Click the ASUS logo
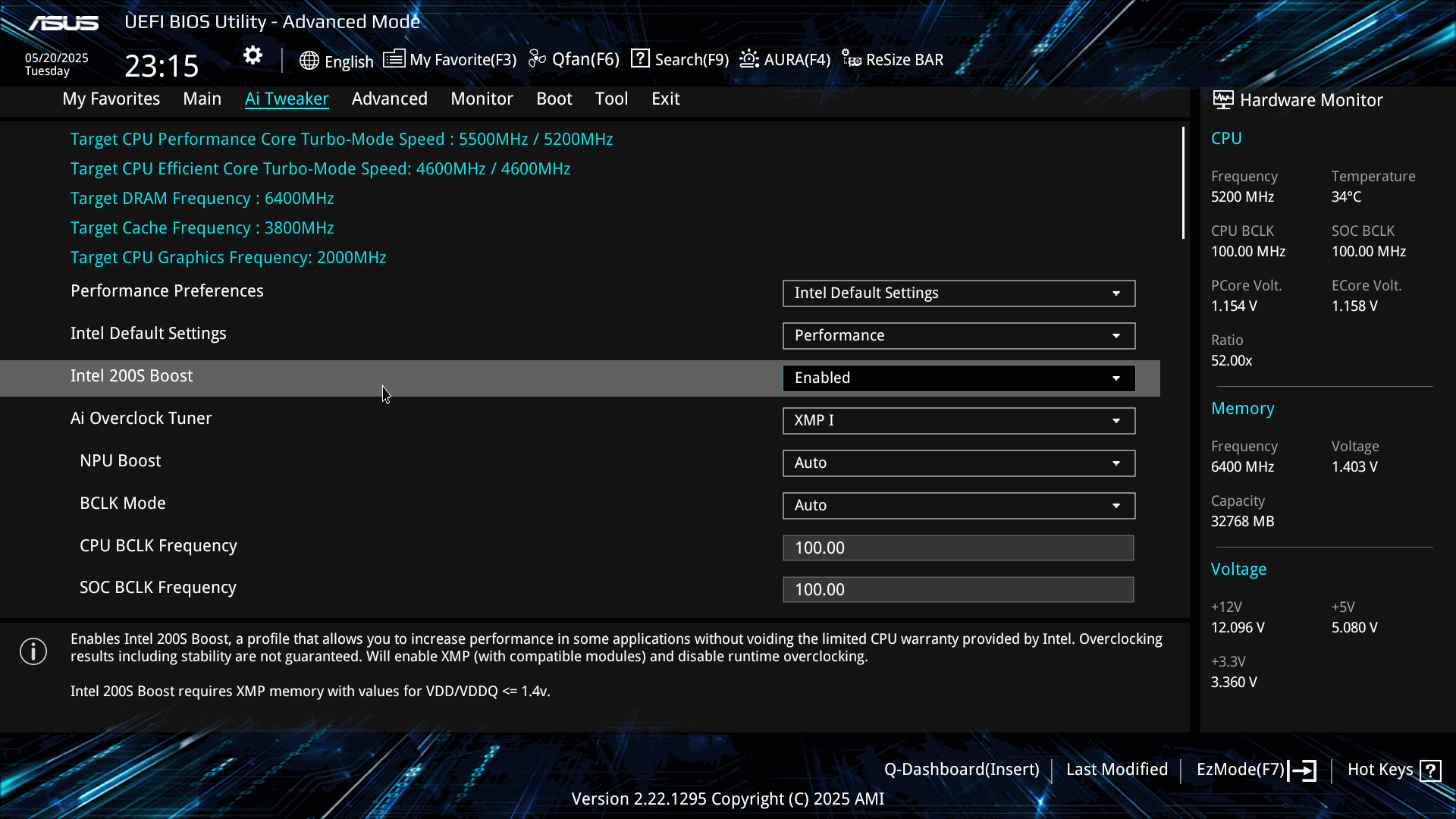This screenshot has width=1456, height=819. click(x=64, y=24)
